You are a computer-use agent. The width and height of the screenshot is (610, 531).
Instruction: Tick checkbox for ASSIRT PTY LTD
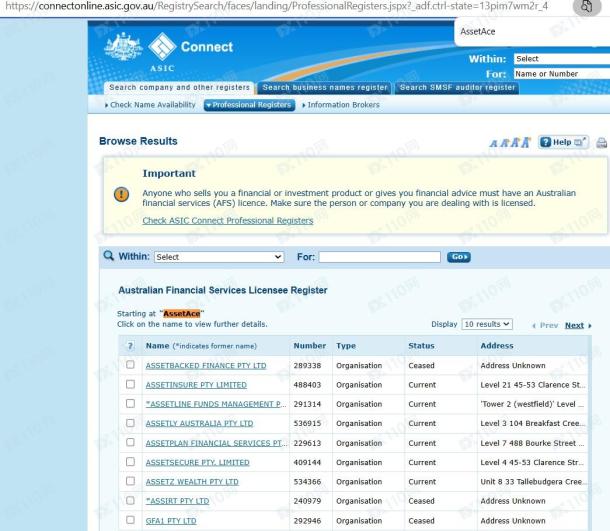click(x=130, y=500)
